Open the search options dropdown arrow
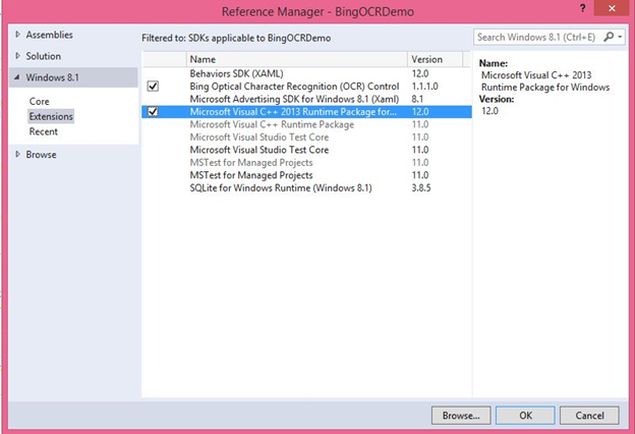 pyautogui.click(x=620, y=37)
